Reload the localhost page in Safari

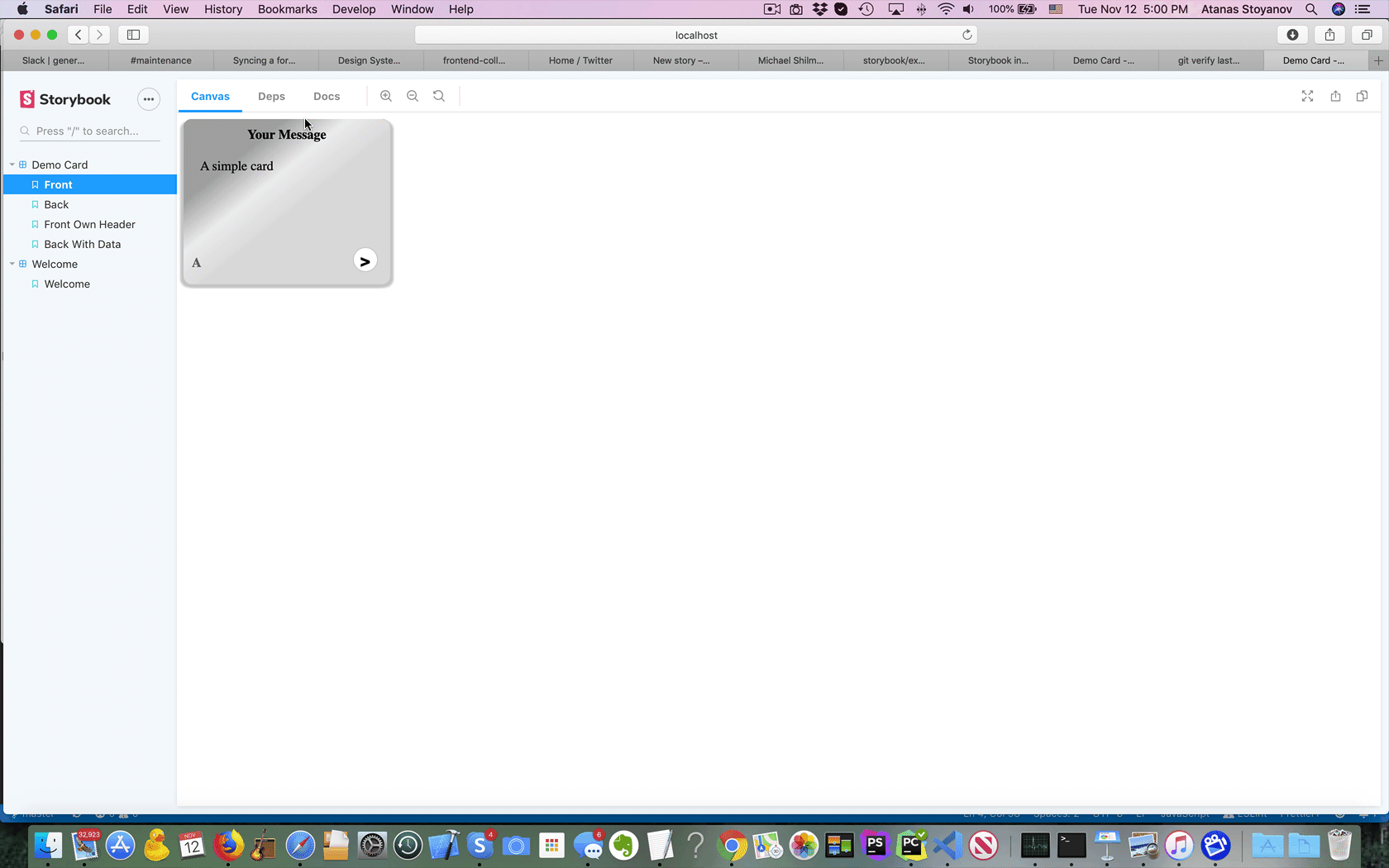click(x=967, y=35)
